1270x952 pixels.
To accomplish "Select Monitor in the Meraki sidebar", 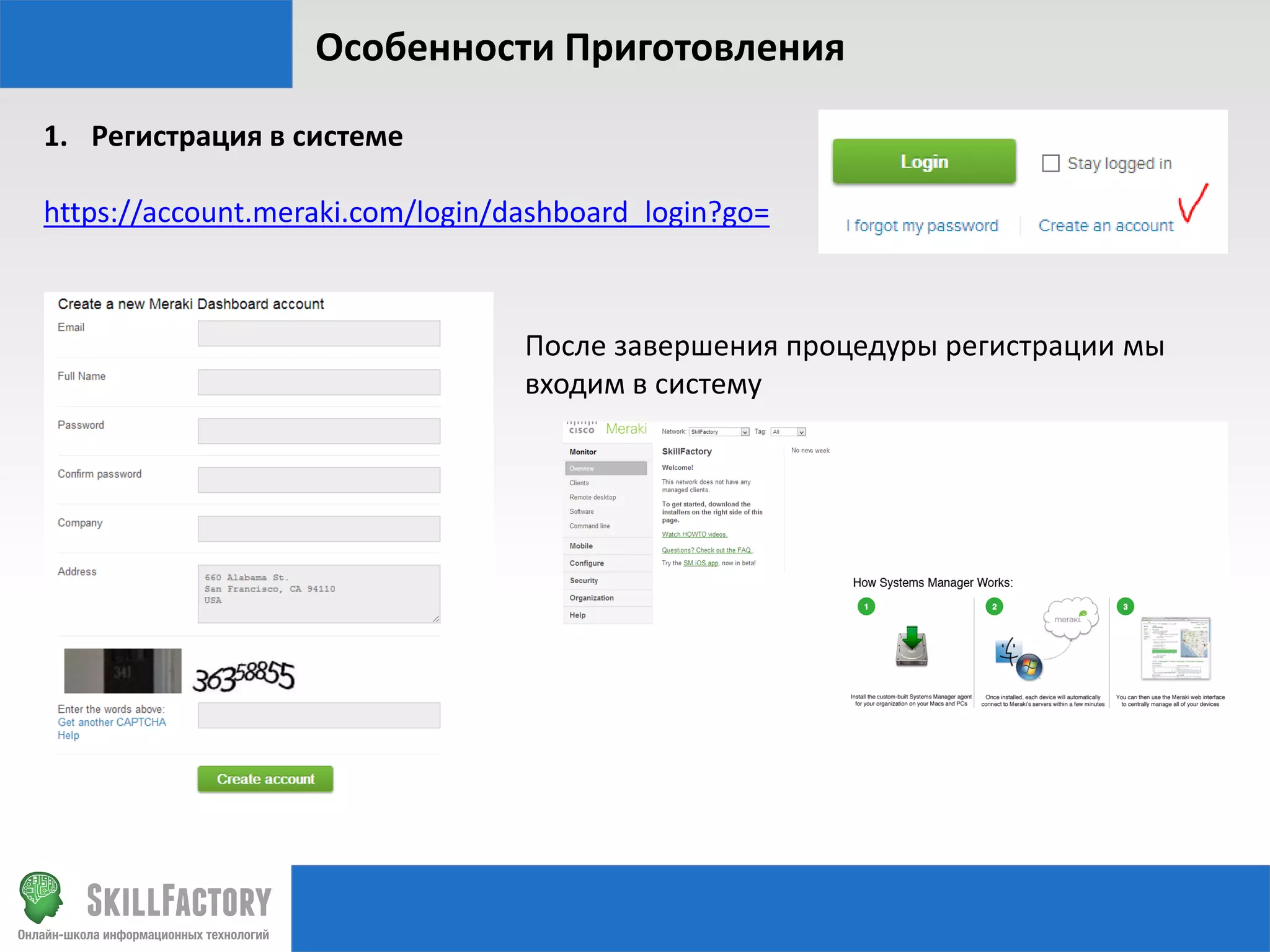I will 583,452.
